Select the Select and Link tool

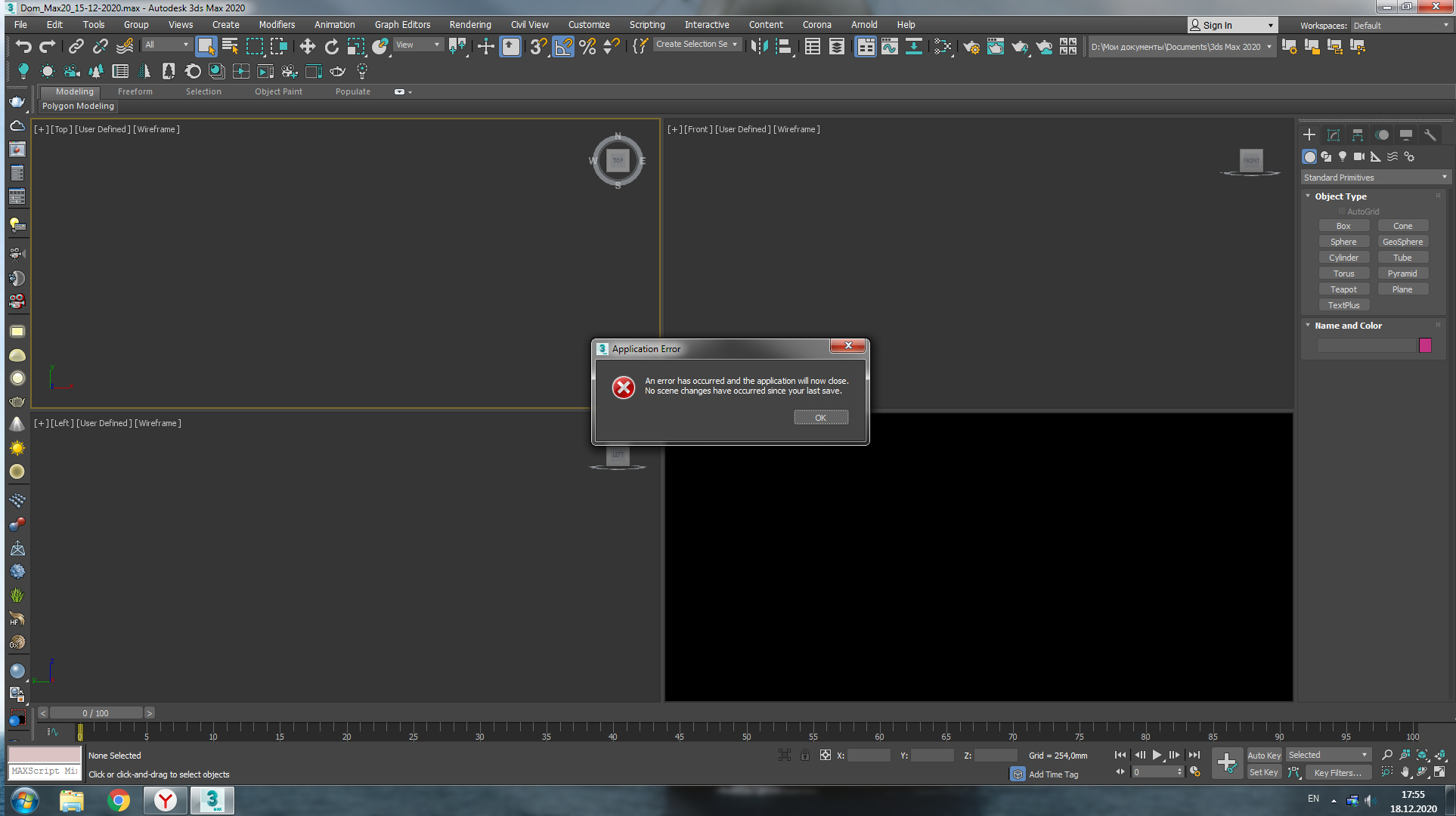pos(76,47)
